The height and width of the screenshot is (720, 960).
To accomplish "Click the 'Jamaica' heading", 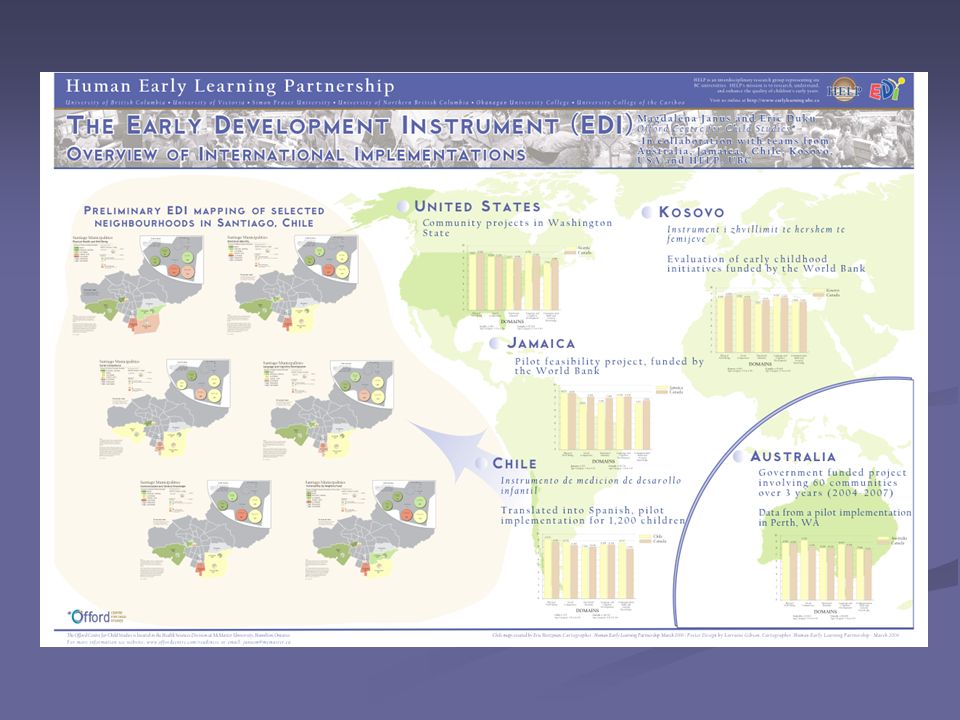I will coord(541,343).
